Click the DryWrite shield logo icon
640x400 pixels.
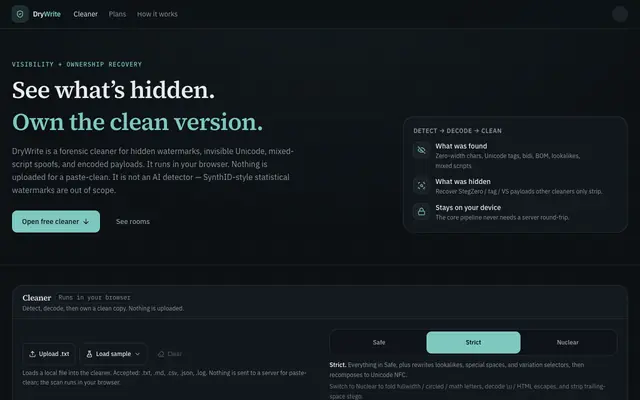coord(20,14)
